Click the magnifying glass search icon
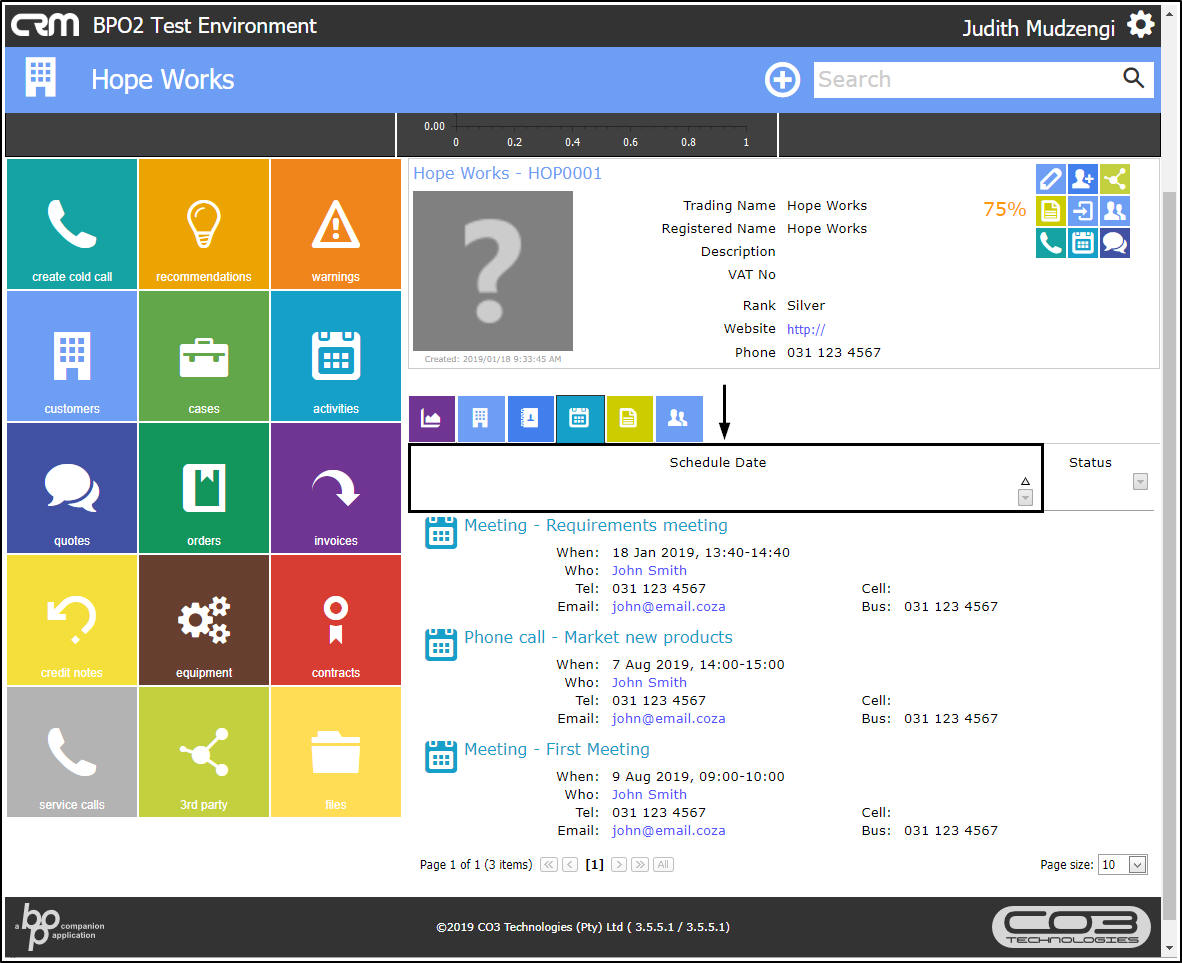Screen dimensions: 1182x963 pos(1133,78)
